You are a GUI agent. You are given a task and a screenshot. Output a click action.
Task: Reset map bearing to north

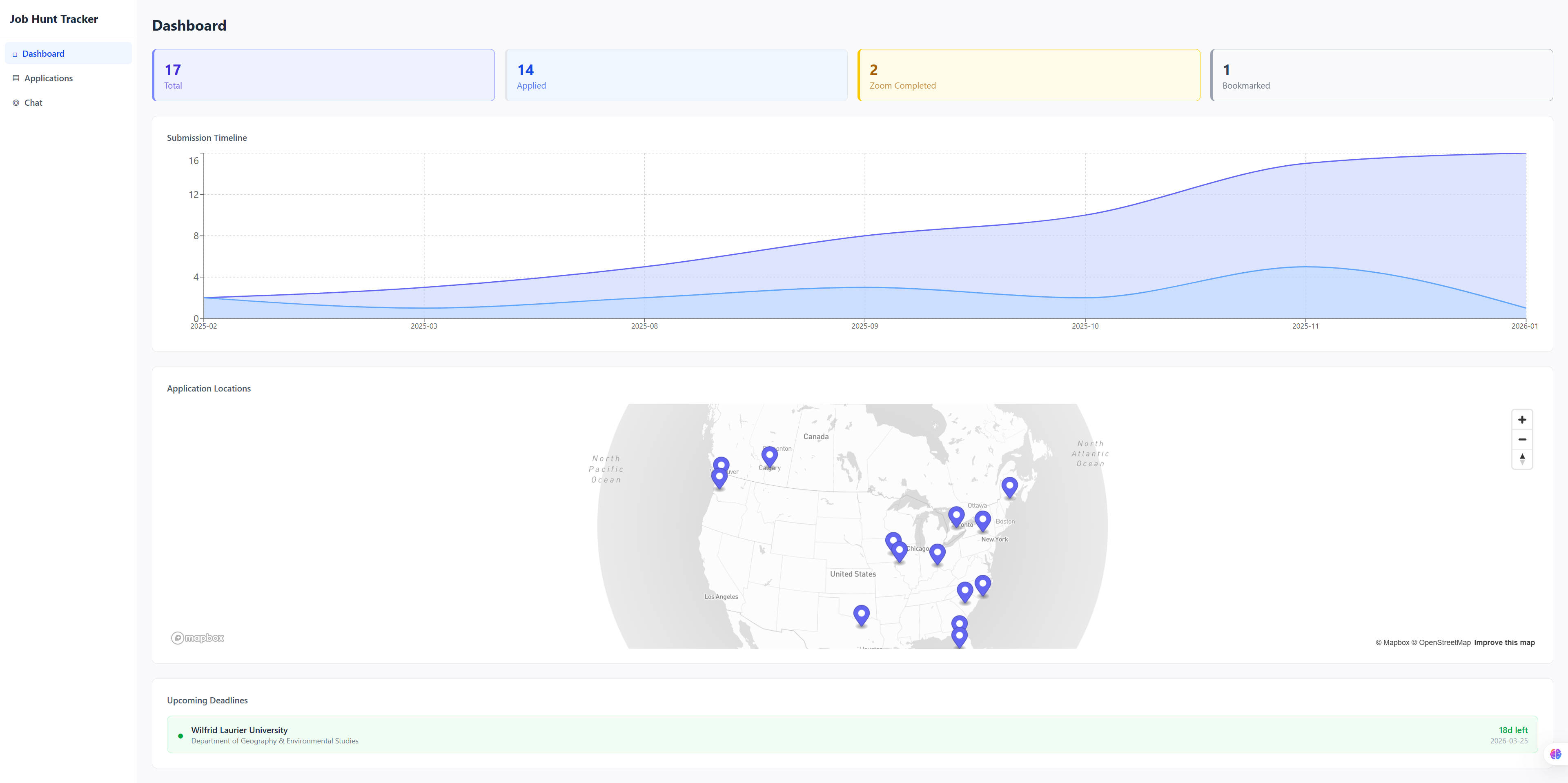coord(1522,459)
